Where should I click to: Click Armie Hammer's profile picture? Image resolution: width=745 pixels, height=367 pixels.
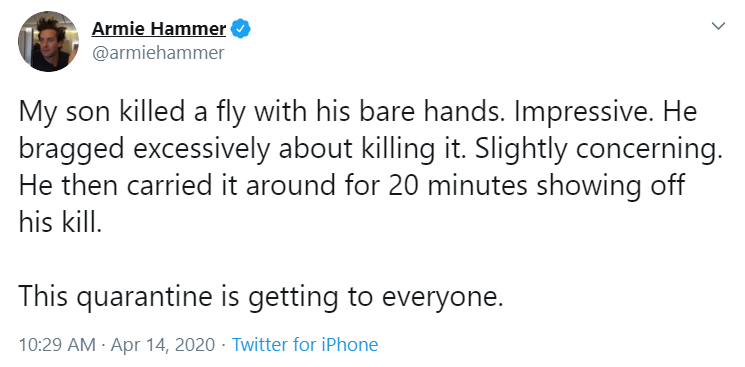tap(48, 41)
